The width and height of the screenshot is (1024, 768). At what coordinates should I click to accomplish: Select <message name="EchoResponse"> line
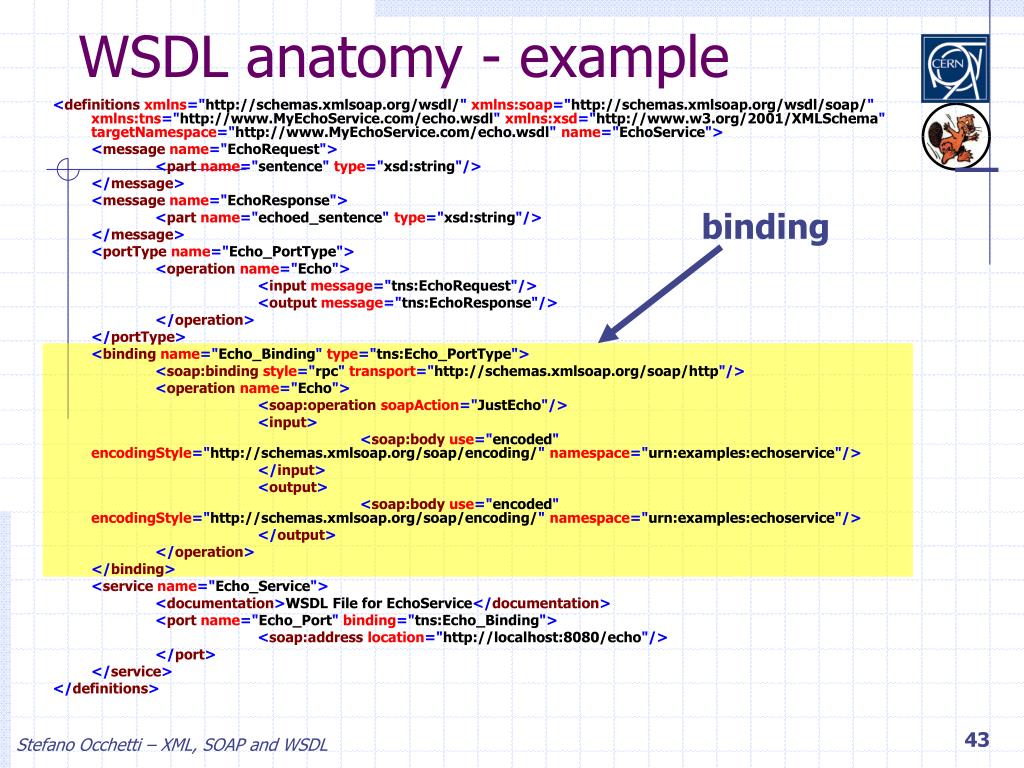[x=219, y=200]
